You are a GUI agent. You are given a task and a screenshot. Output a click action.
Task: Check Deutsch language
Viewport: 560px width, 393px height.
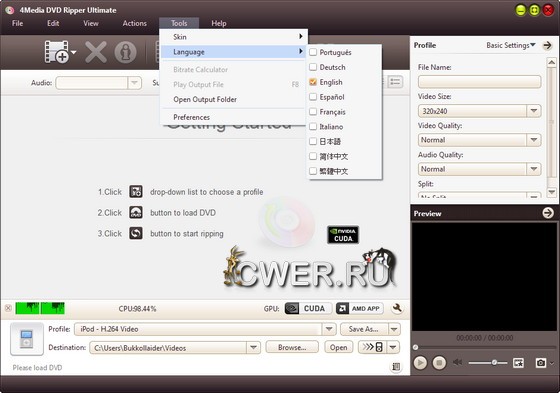(x=313, y=67)
